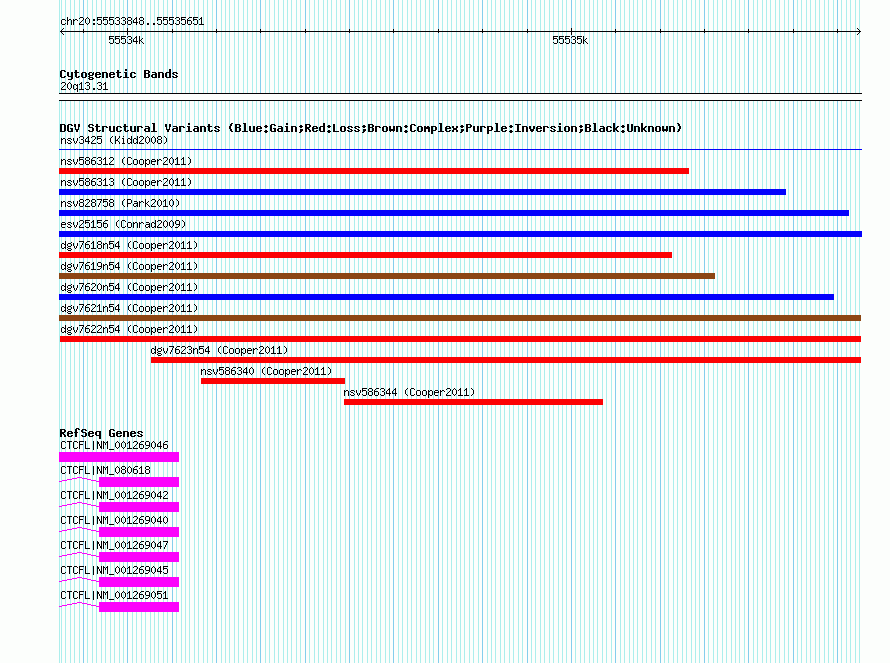Click the CTCFL NM_001269051 gene bar
890x663 pixels.
coord(139,607)
